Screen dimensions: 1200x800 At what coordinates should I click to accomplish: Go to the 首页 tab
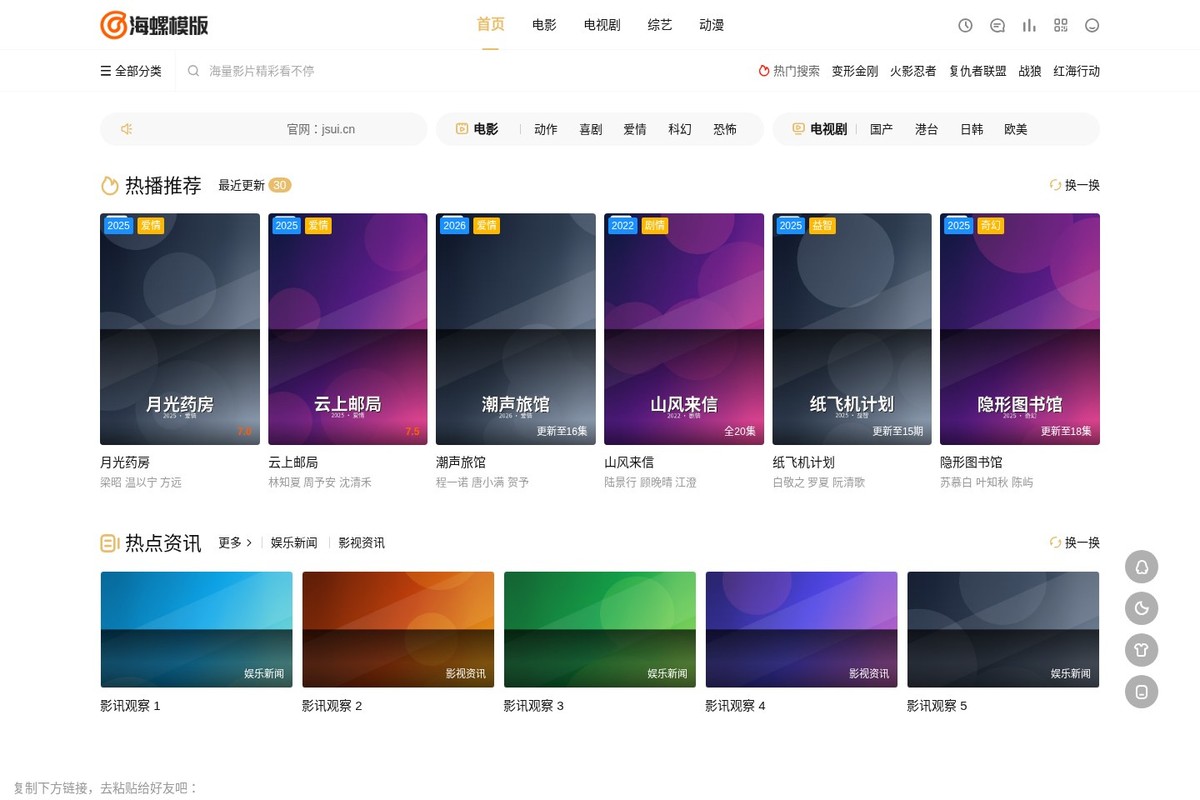(x=490, y=25)
